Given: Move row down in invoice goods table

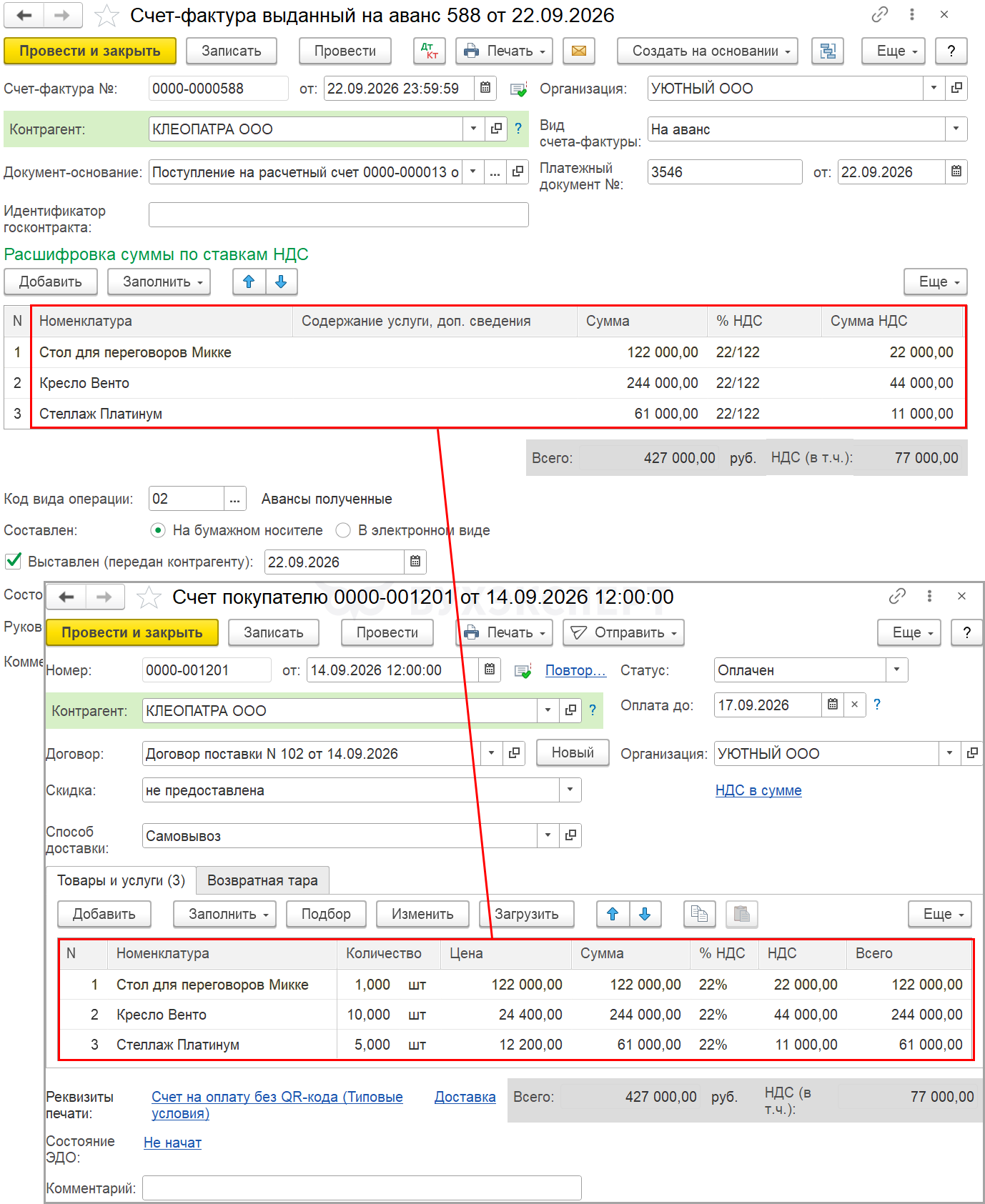Looking at the screenshot, I should click(645, 914).
